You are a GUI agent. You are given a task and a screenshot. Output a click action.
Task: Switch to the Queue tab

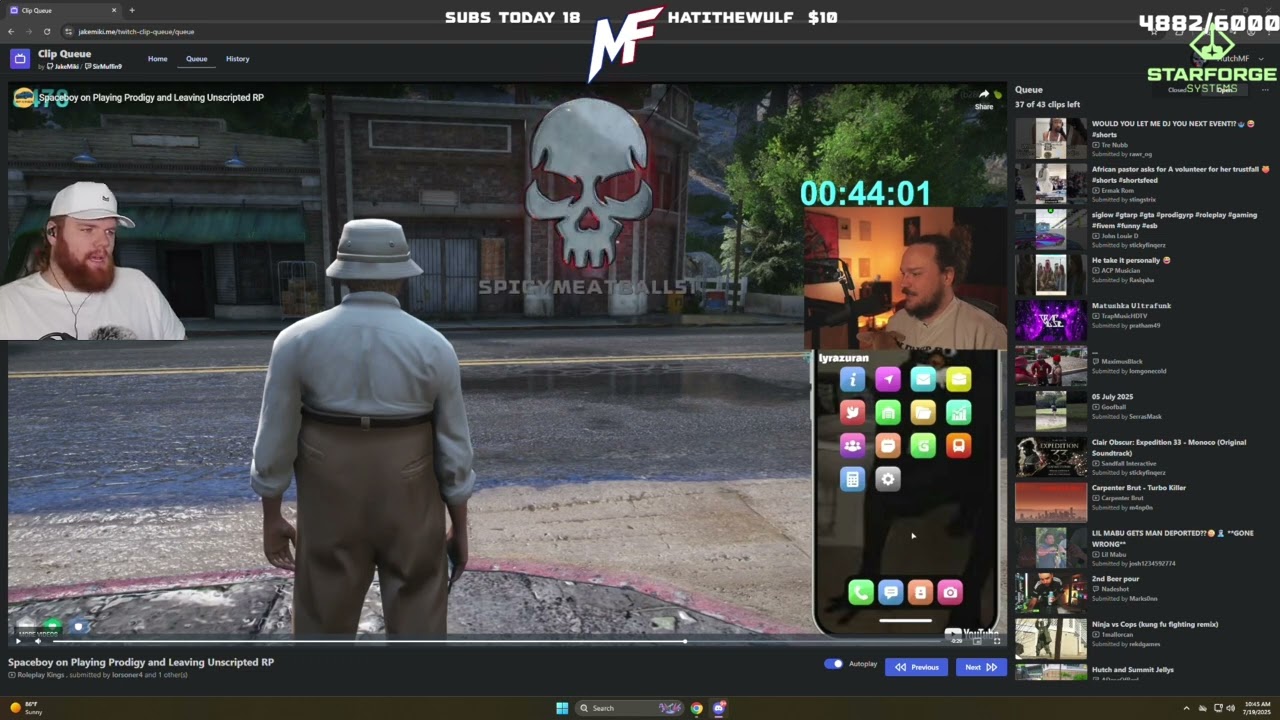coord(197,59)
